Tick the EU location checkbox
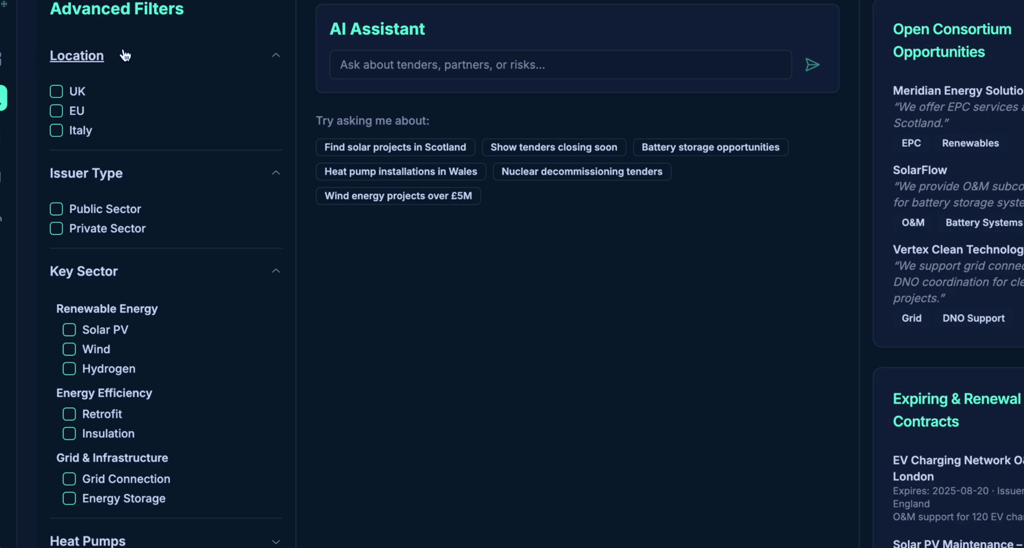 click(56, 111)
